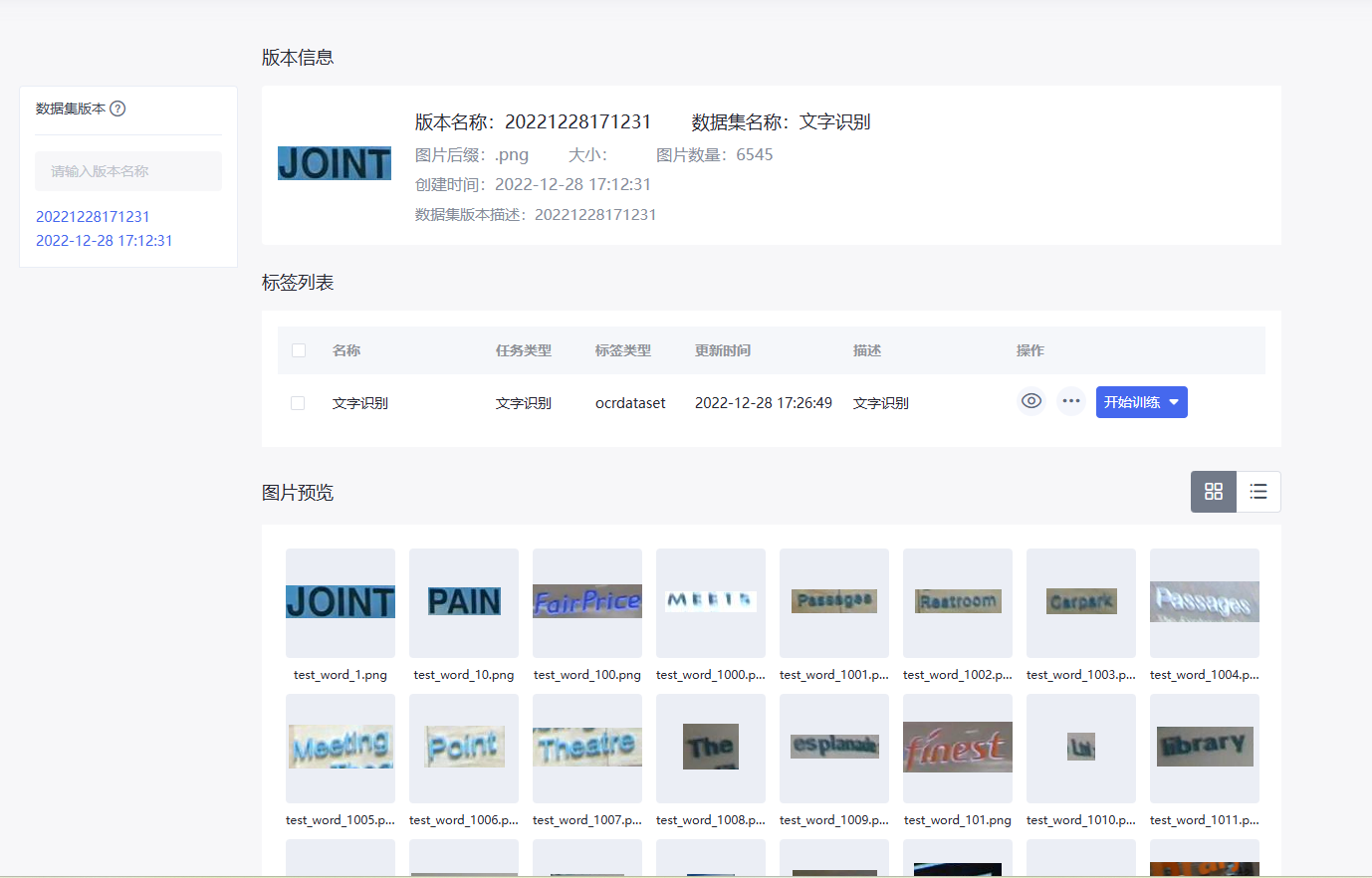Open the Meeting thumbnail test_word_1005
The image size is (1372, 878).
341,748
